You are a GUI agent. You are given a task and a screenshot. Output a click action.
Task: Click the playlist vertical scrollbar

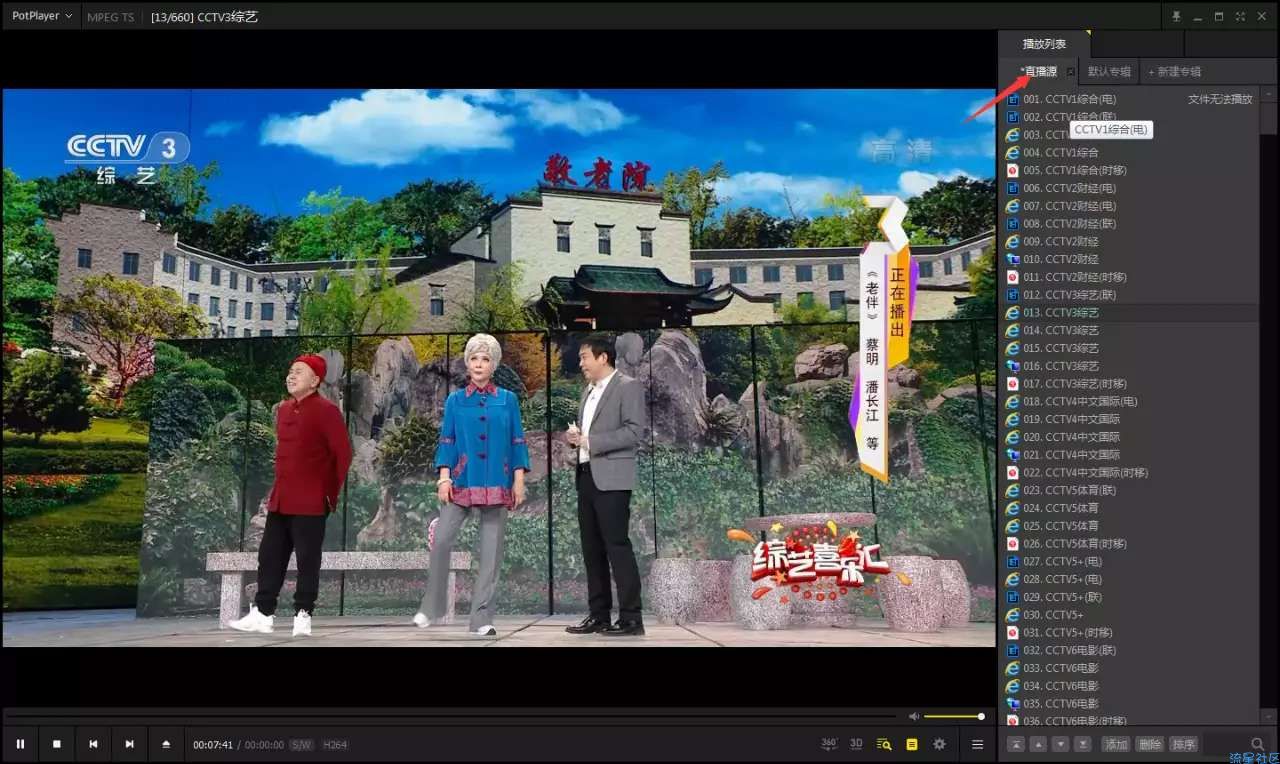click(x=1269, y=406)
